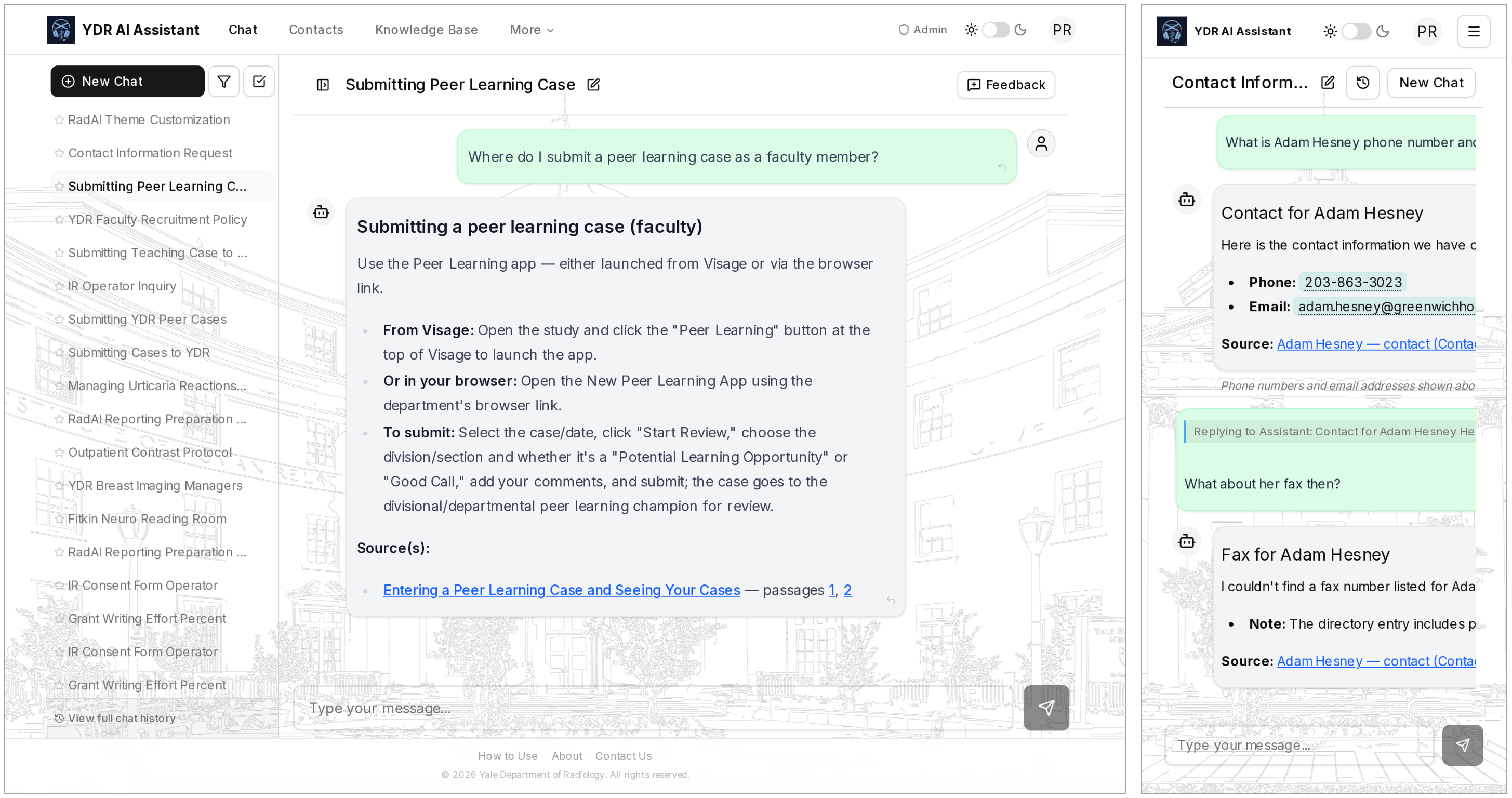Go to the Knowledge Base tab
Viewport: 1512px width, 798px height.
point(426,30)
